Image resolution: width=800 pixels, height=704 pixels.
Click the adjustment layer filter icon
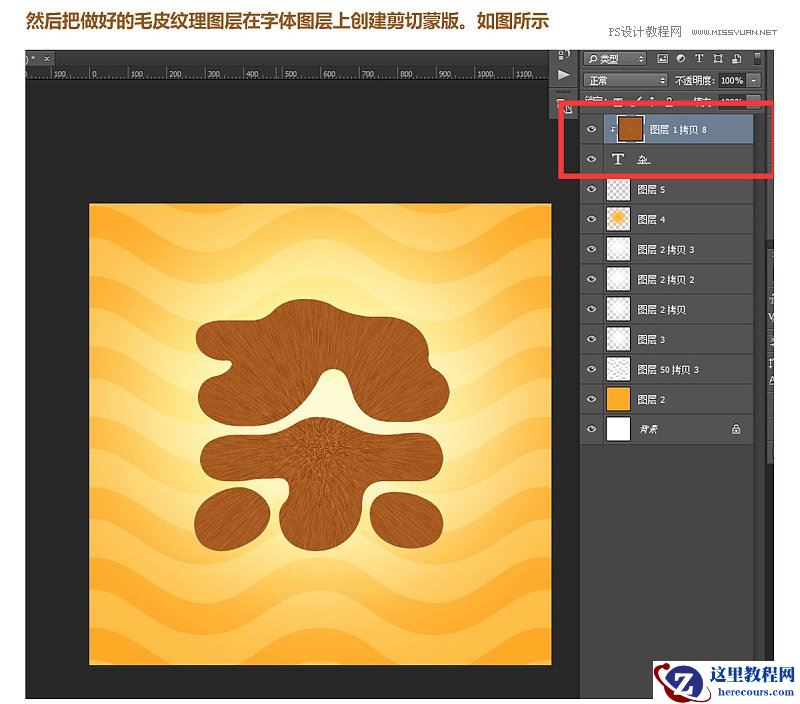(x=680, y=59)
